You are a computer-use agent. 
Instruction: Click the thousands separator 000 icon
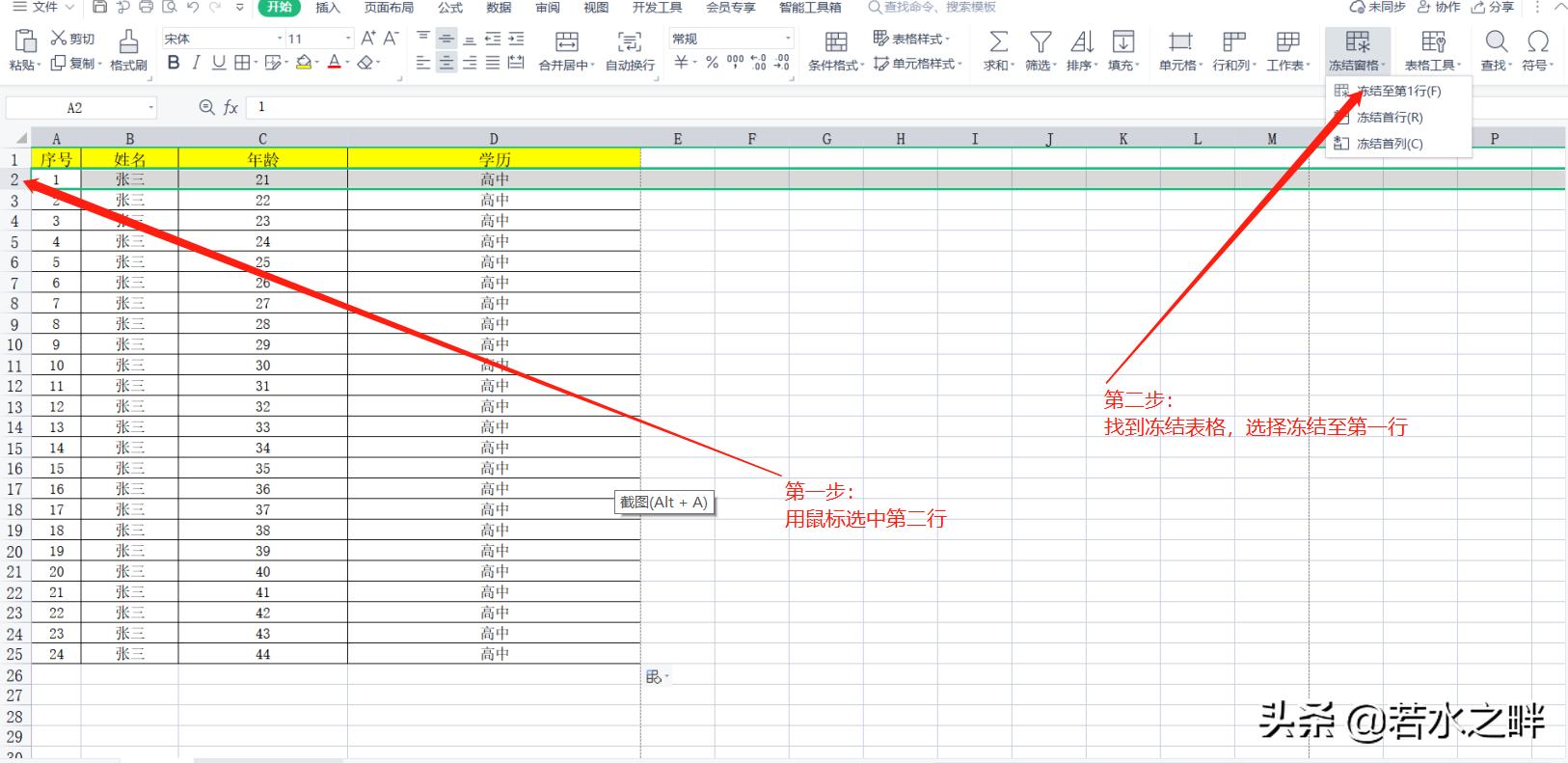[735, 63]
